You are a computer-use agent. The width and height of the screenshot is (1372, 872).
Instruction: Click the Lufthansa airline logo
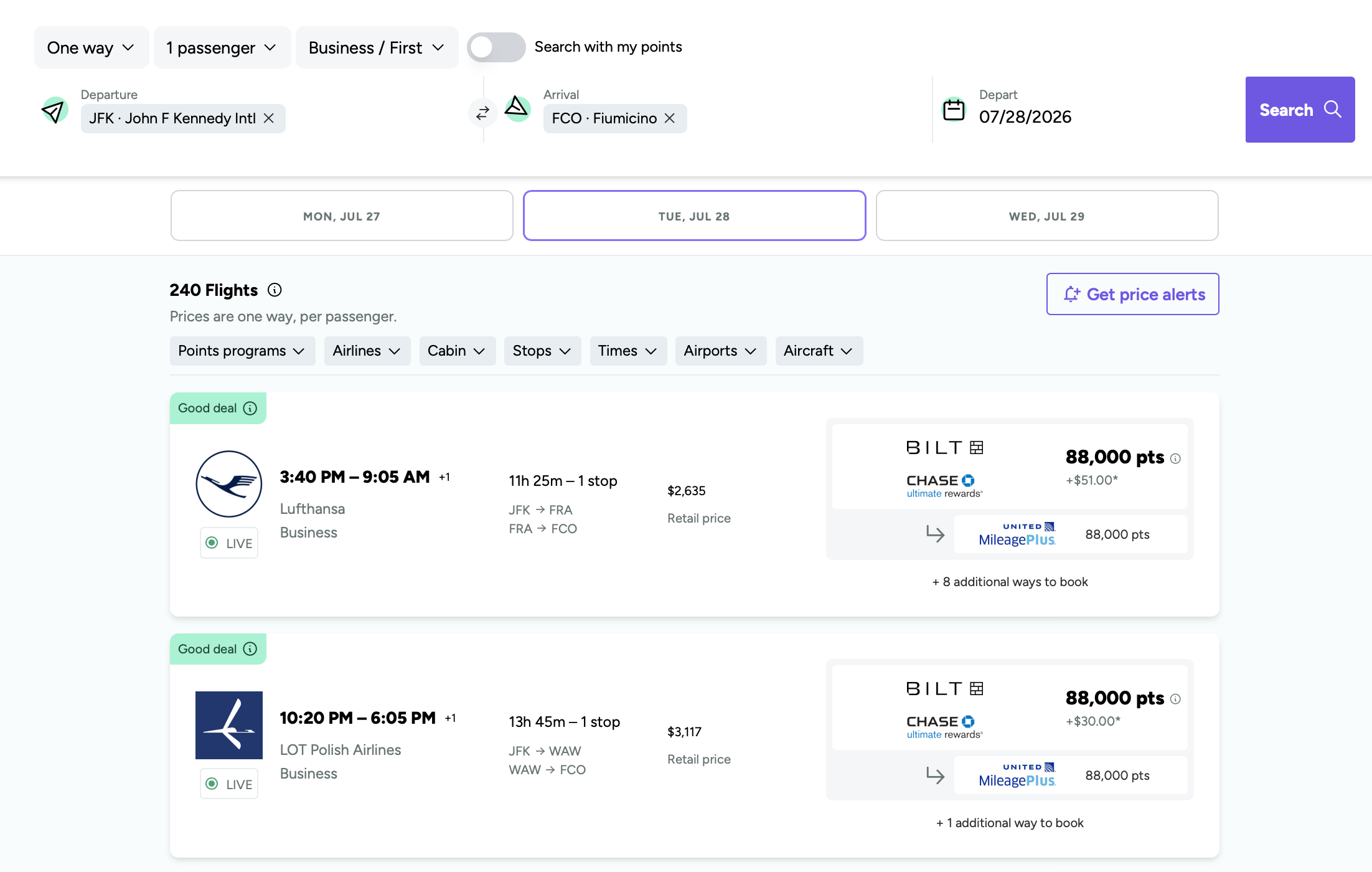(x=228, y=484)
